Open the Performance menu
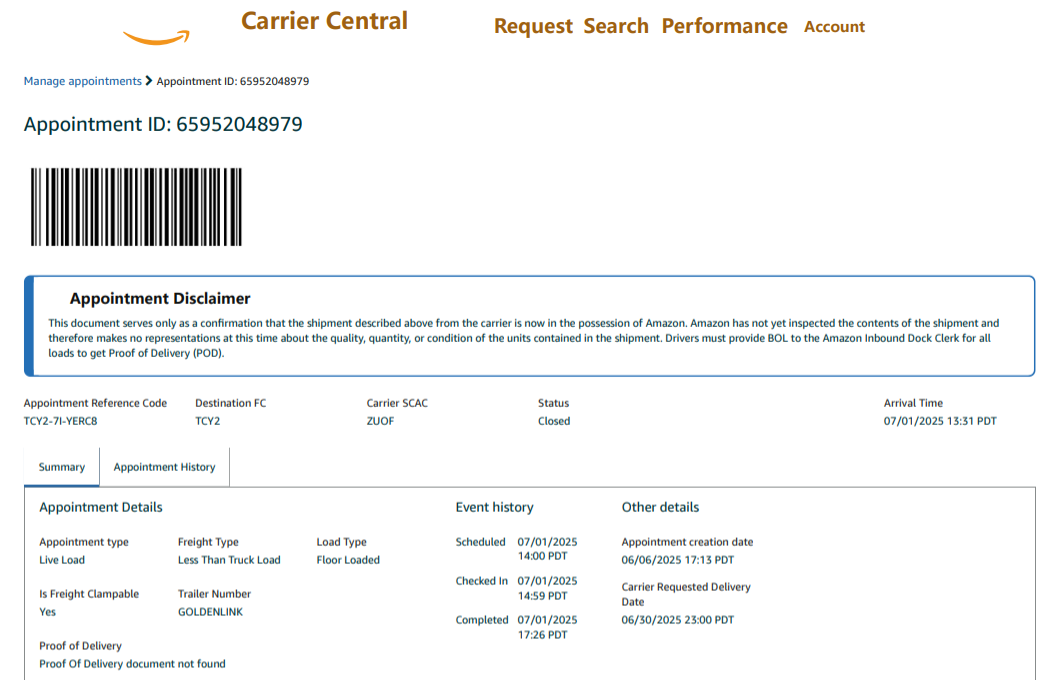1055x680 pixels. 724,26
